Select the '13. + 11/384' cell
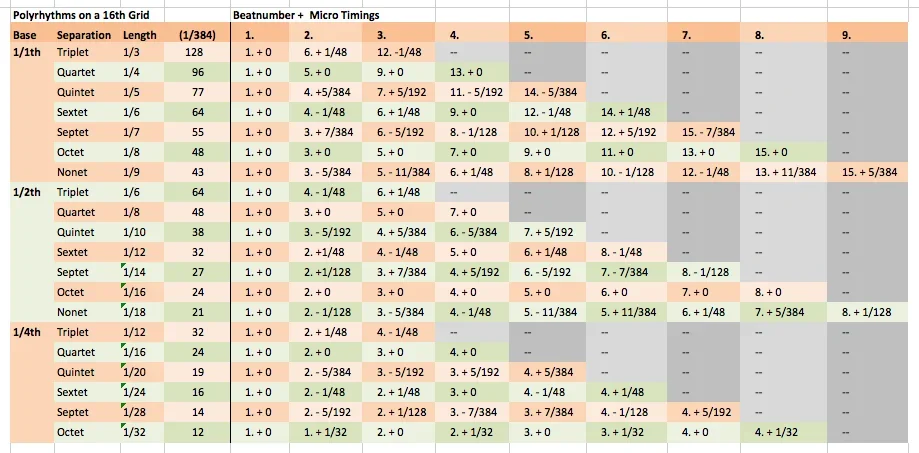This screenshot has height=453, width=919. click(x=790, y=172)
